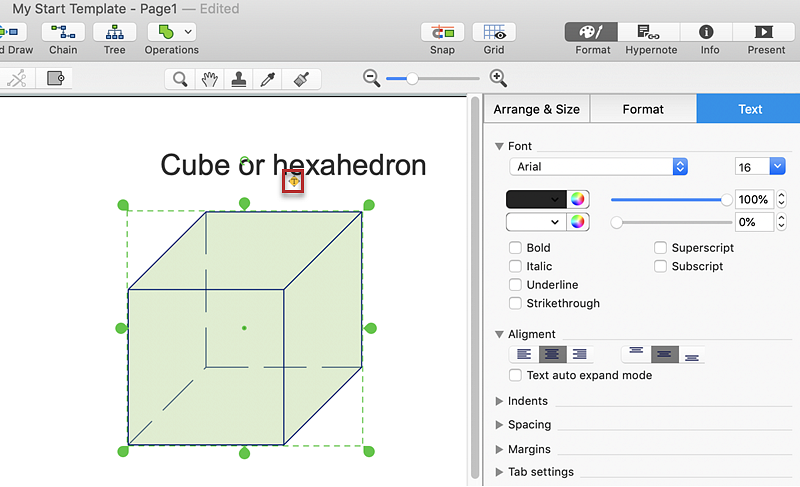Expand the Tab settings section
Viewport: 800px width, 487px height.
click(x=500, y=472)
